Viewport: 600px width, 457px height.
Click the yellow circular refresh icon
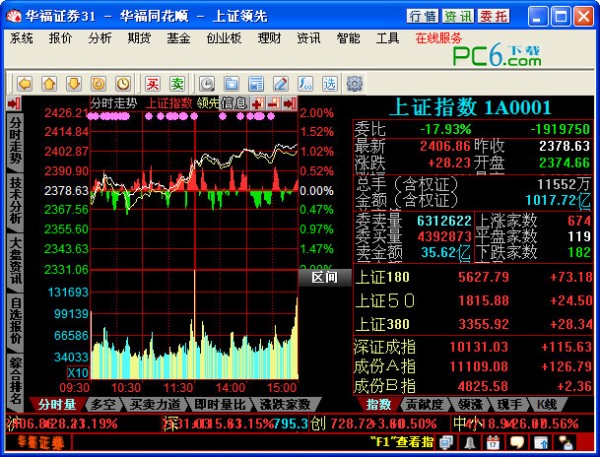click(x=98, y=83)
